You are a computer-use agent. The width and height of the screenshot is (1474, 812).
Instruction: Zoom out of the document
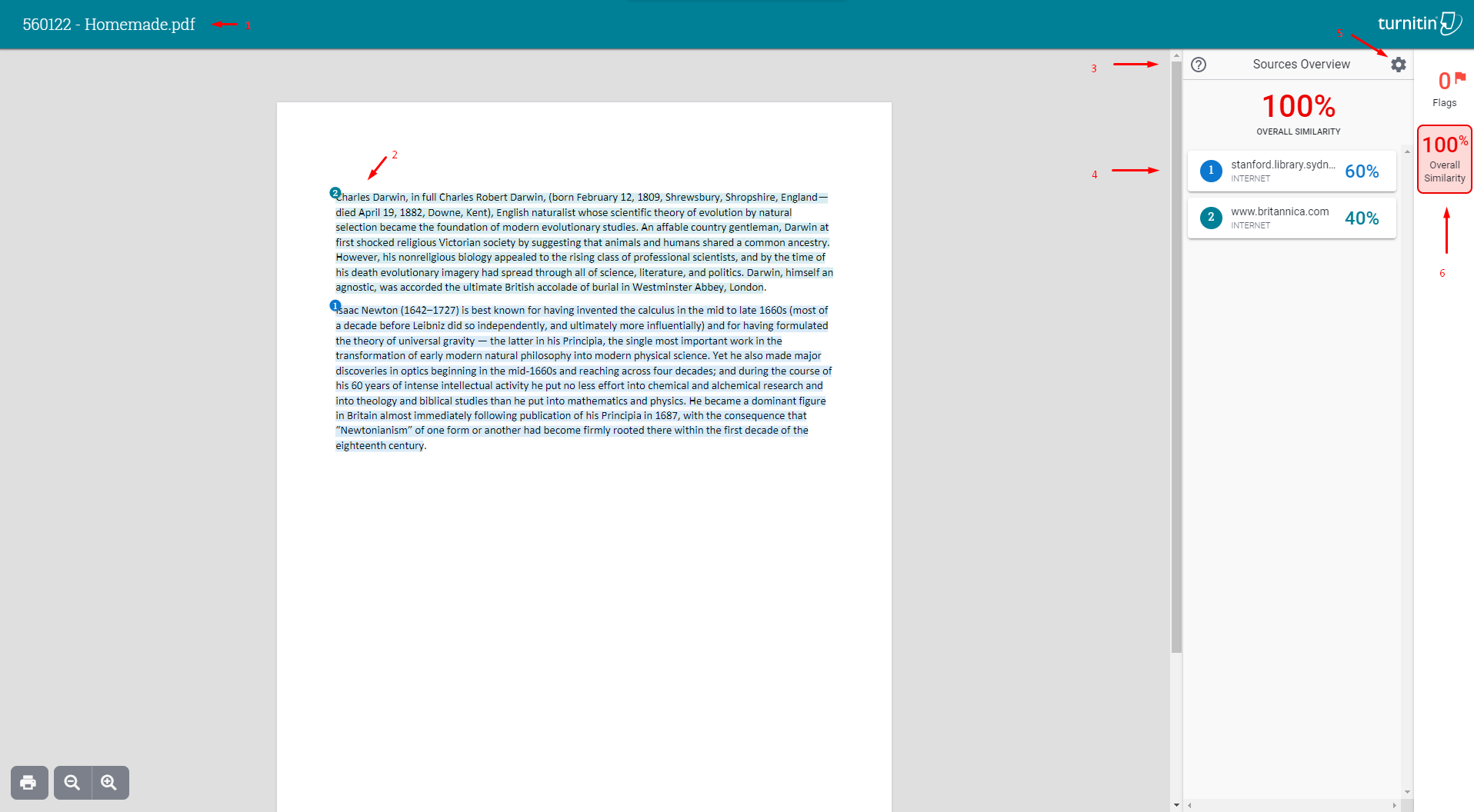(72, 782)
